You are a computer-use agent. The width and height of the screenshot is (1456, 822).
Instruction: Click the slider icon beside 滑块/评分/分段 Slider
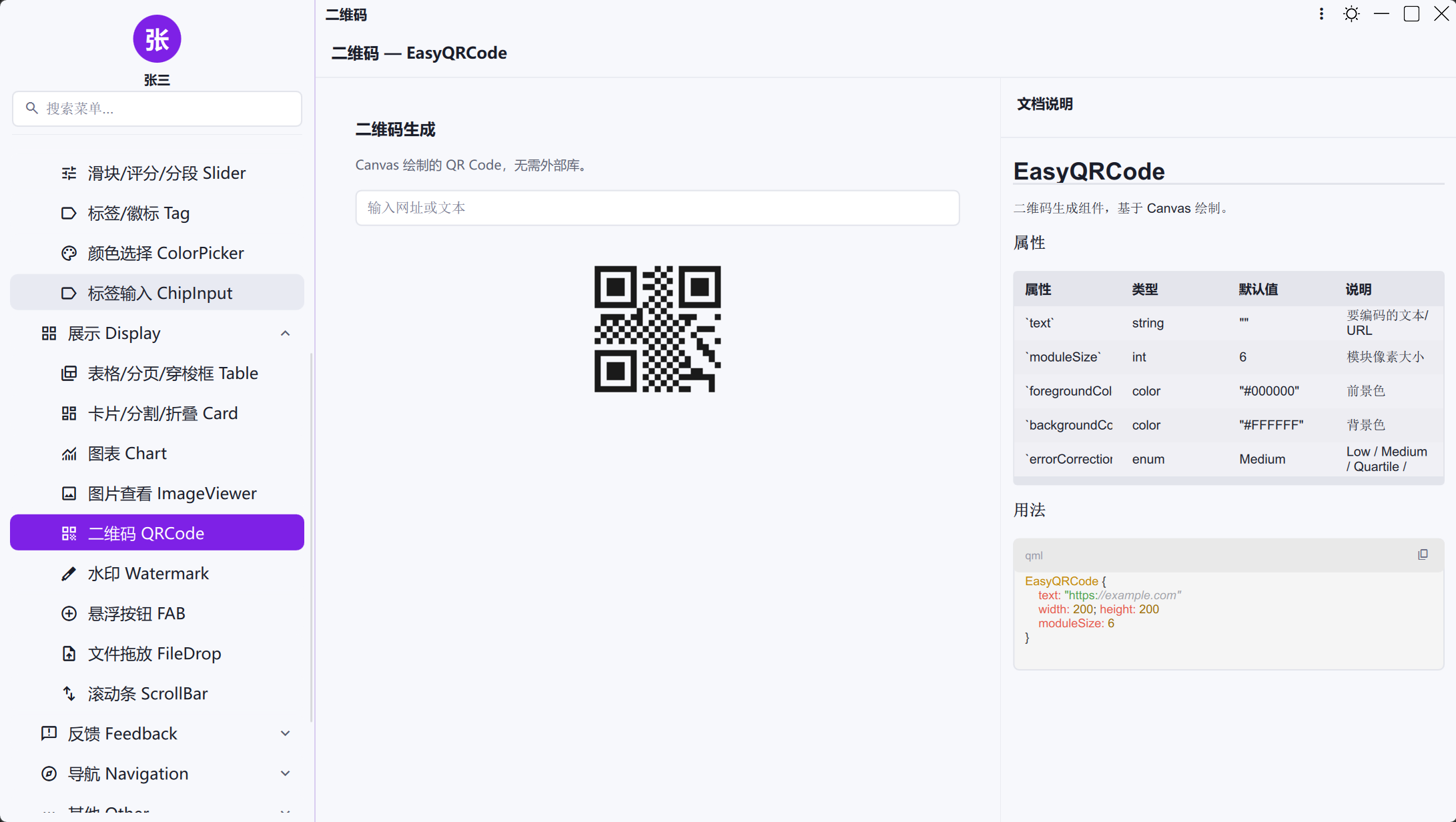point(69,173)
